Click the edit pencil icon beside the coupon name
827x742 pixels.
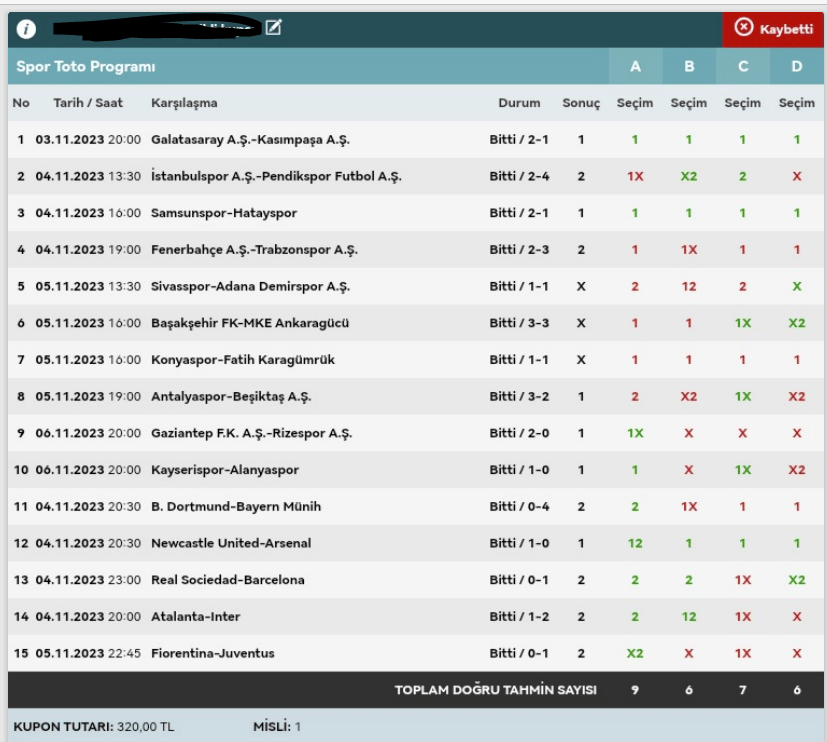[273, 28]
